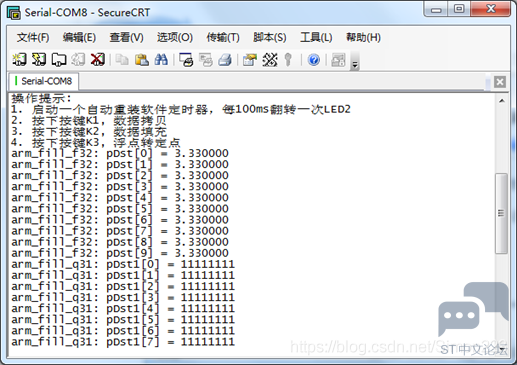Click the blue Help question icon
The height and width of the screenshot is (365, 517).
[x=314, y=60]
